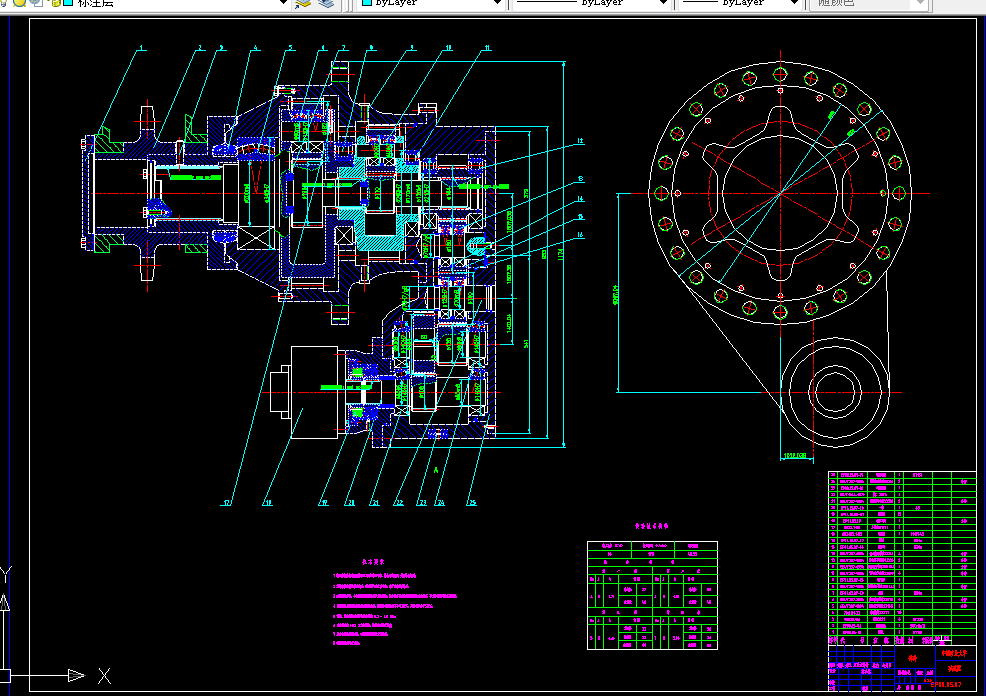Click the viewport freeze icon in layer row
Viewport: 986px width, 696px height.
click(37, 3)
